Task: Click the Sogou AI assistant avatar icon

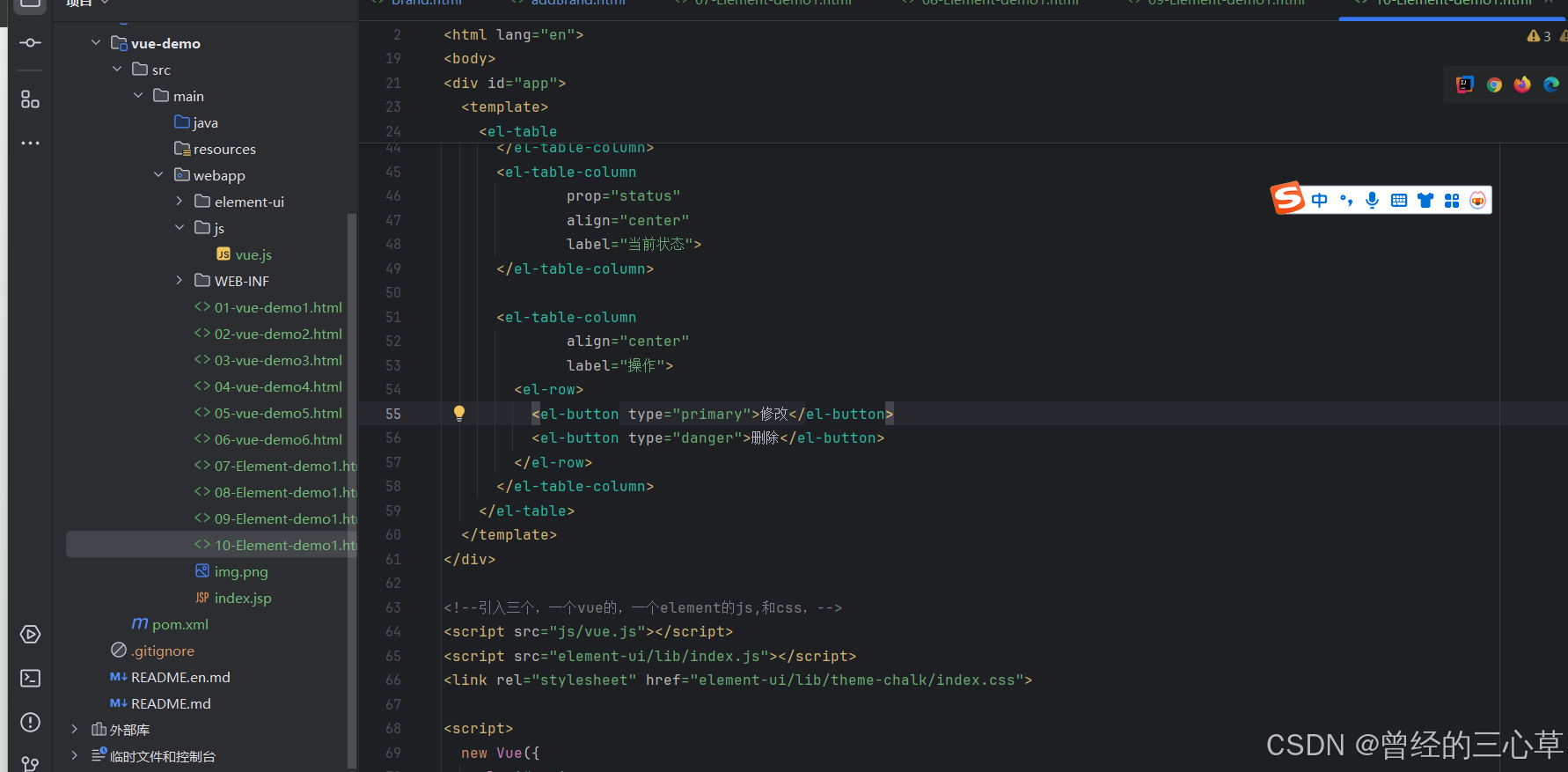Action: pos(1478,200)
